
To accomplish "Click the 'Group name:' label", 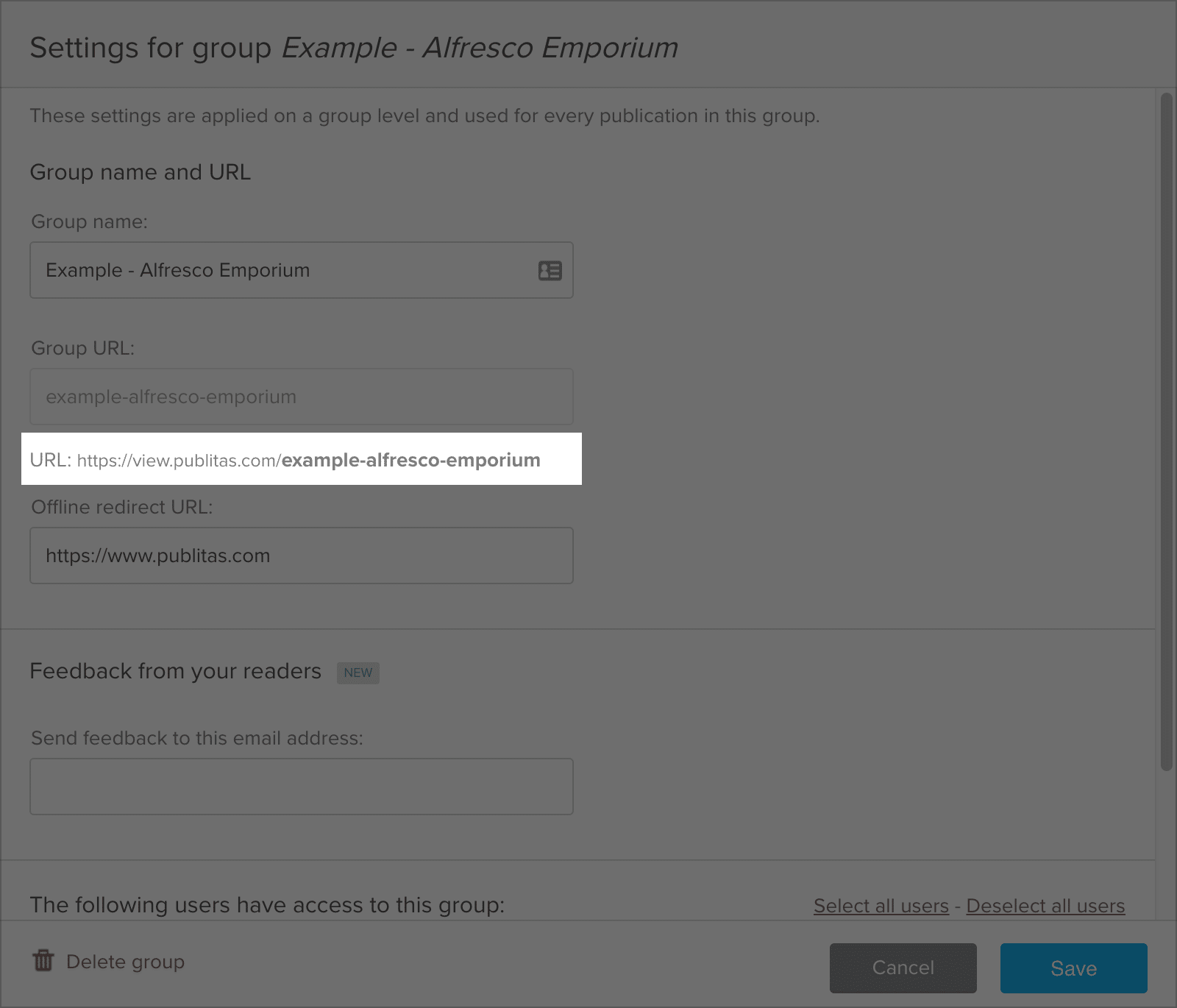I will click(89, 221).
